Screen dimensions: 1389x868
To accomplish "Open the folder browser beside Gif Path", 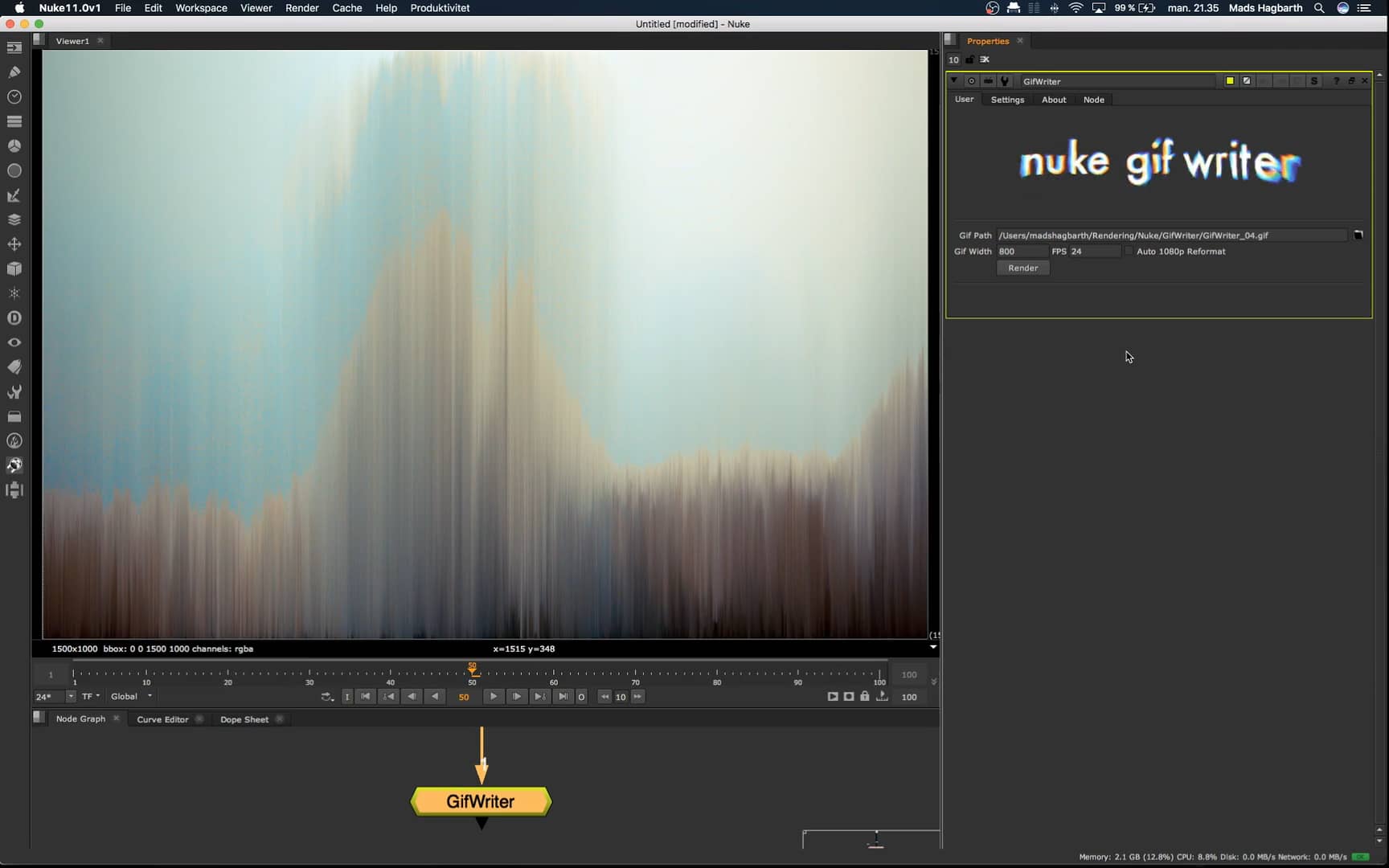I will point(1358,235).
